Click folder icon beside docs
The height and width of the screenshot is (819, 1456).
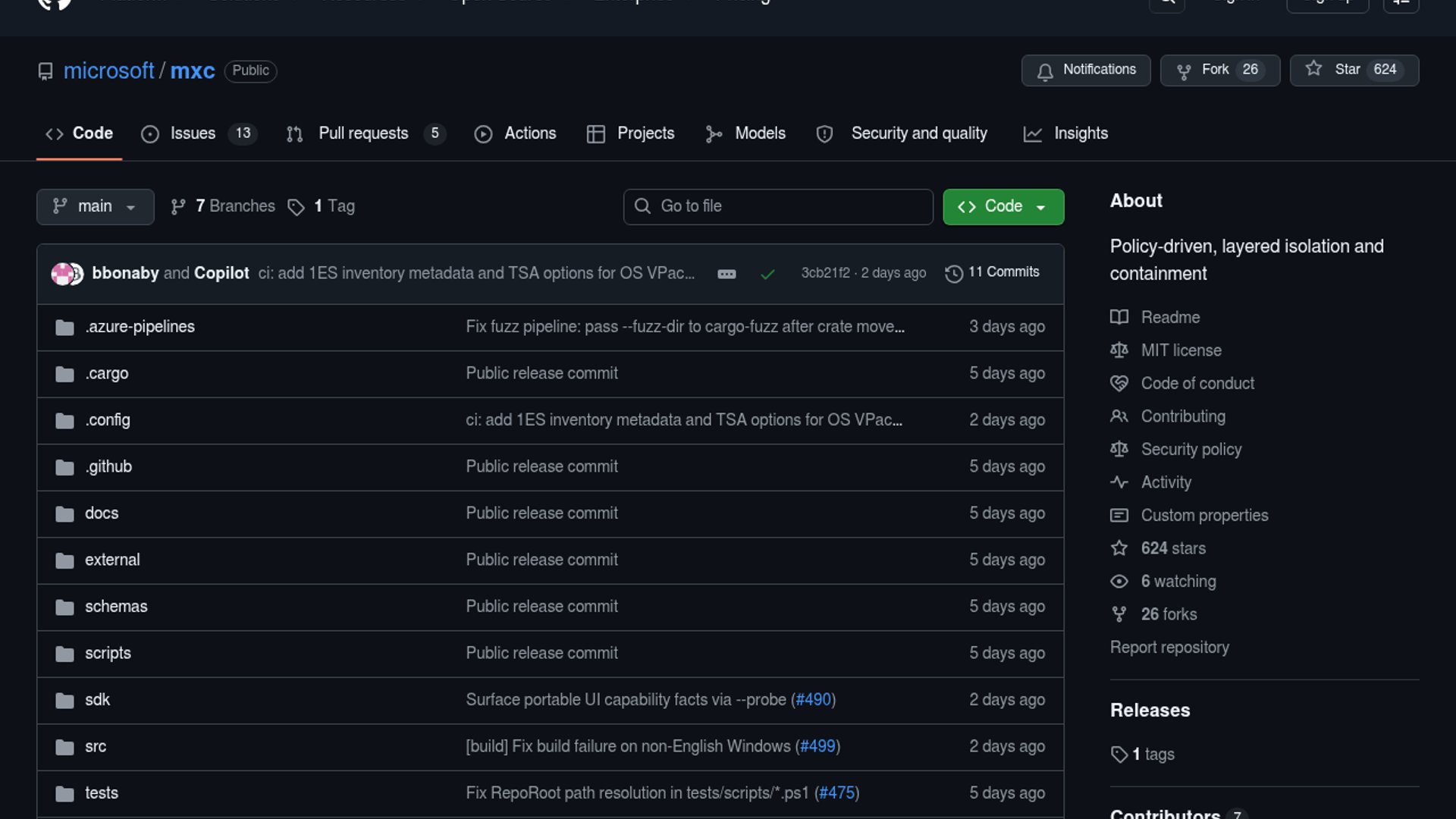(x=64, y=514)
